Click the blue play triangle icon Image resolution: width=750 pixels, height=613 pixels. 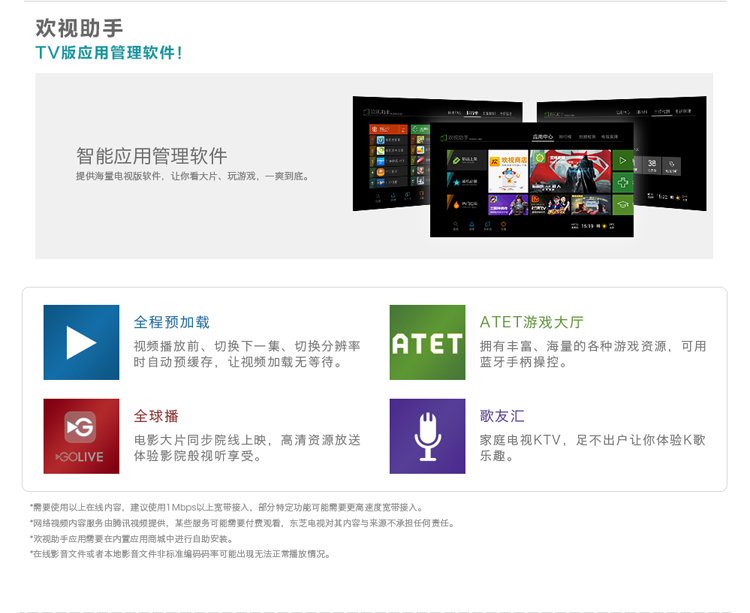tap(81, 342)
